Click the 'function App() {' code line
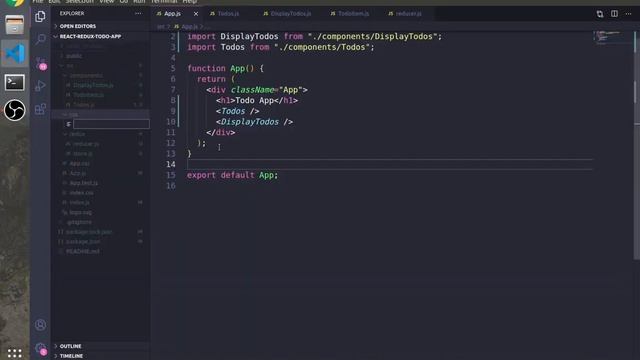This screenshot has height=360, width=640. tap(225, 68)
